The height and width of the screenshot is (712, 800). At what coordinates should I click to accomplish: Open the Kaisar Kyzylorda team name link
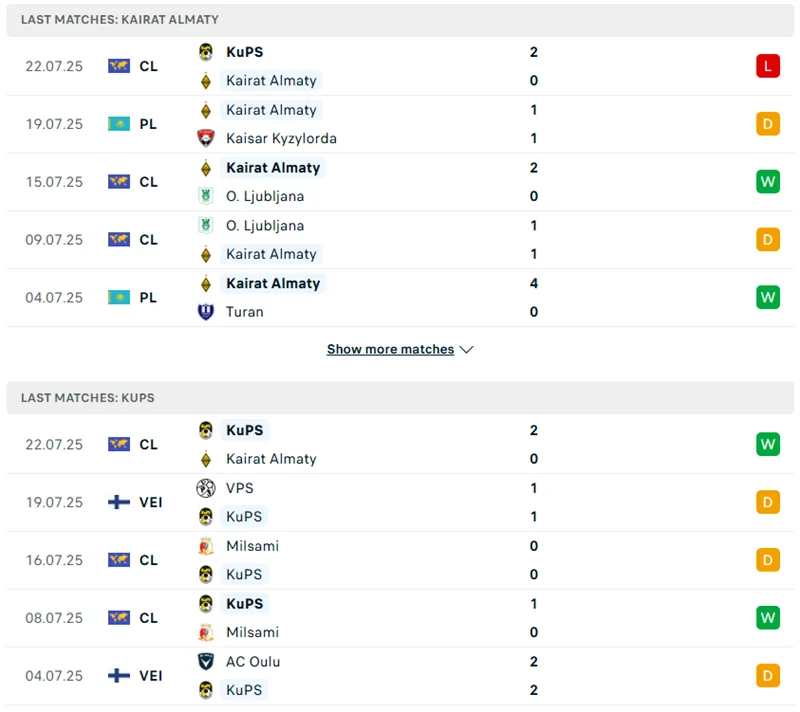click(281, 138)
